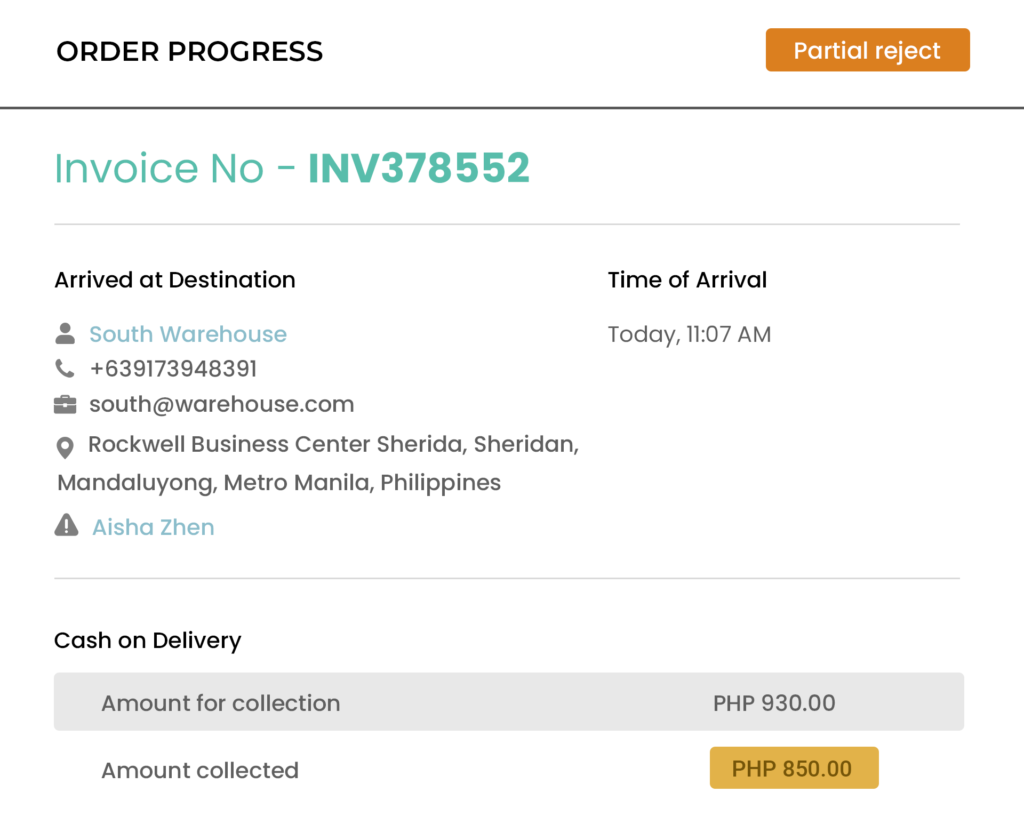Click the Amount for collection row
The width and height of the screenshot is (1024, 832).
tap(509, 702)
